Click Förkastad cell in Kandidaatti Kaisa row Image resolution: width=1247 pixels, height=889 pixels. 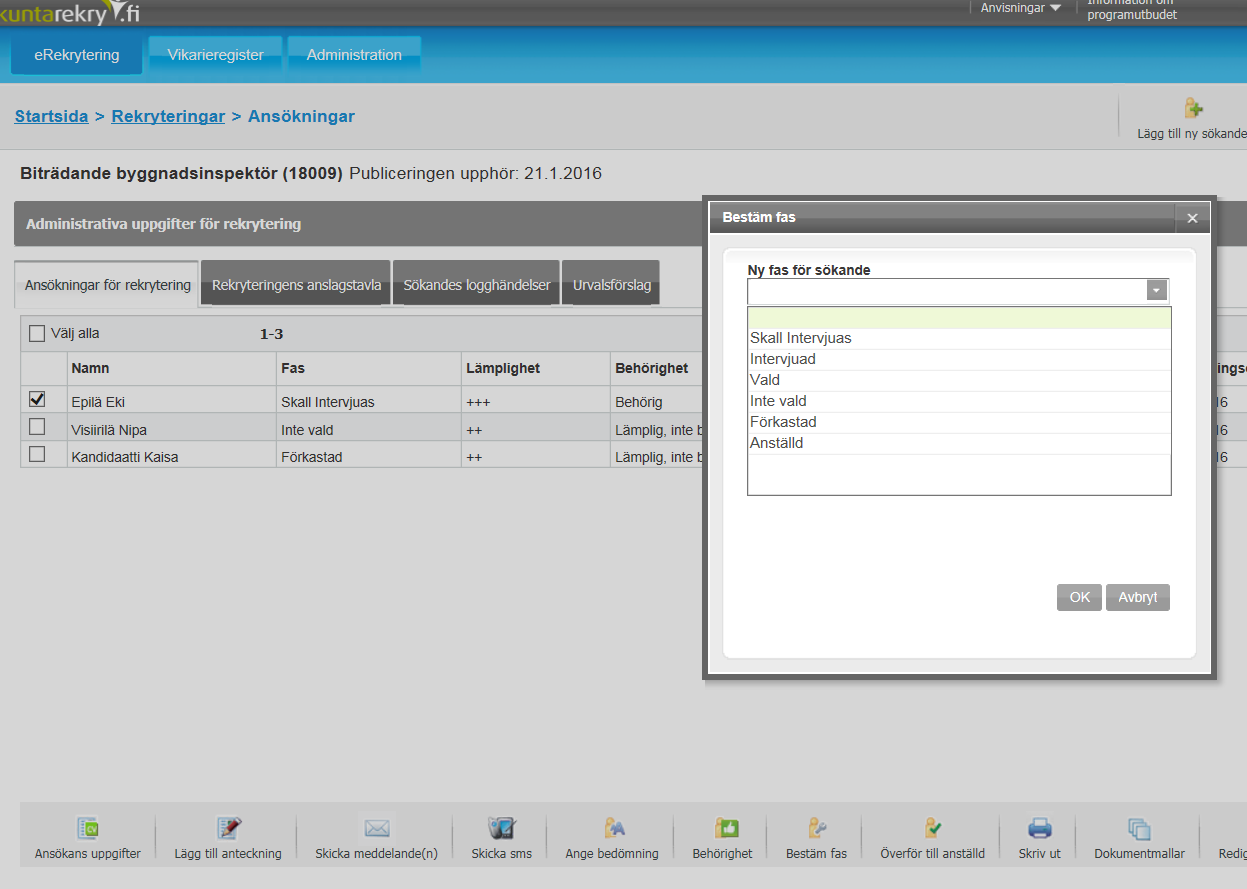click(x=313, y=457)
